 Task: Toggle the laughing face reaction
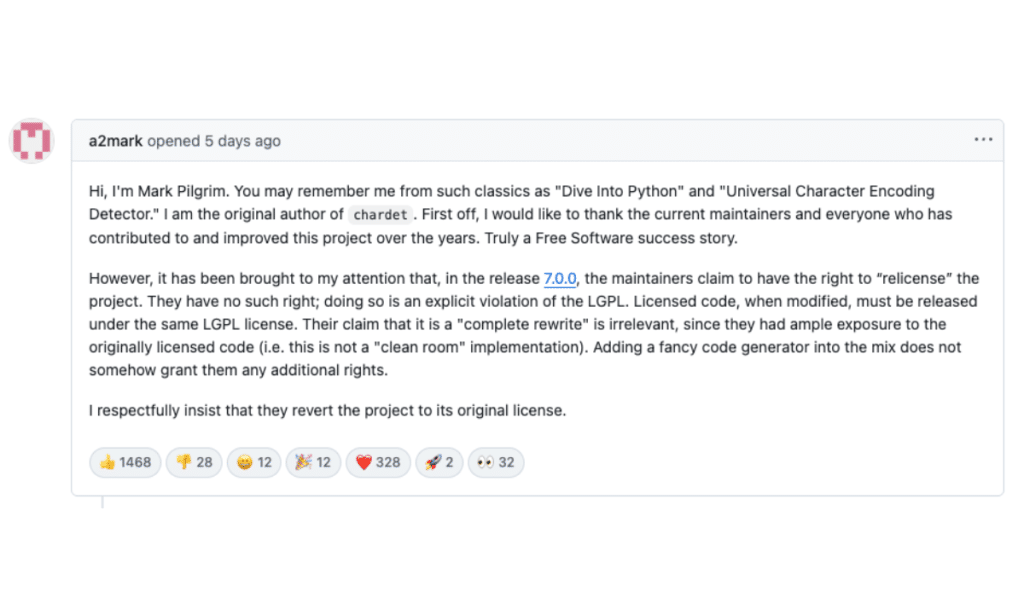(x=254, y=462)
